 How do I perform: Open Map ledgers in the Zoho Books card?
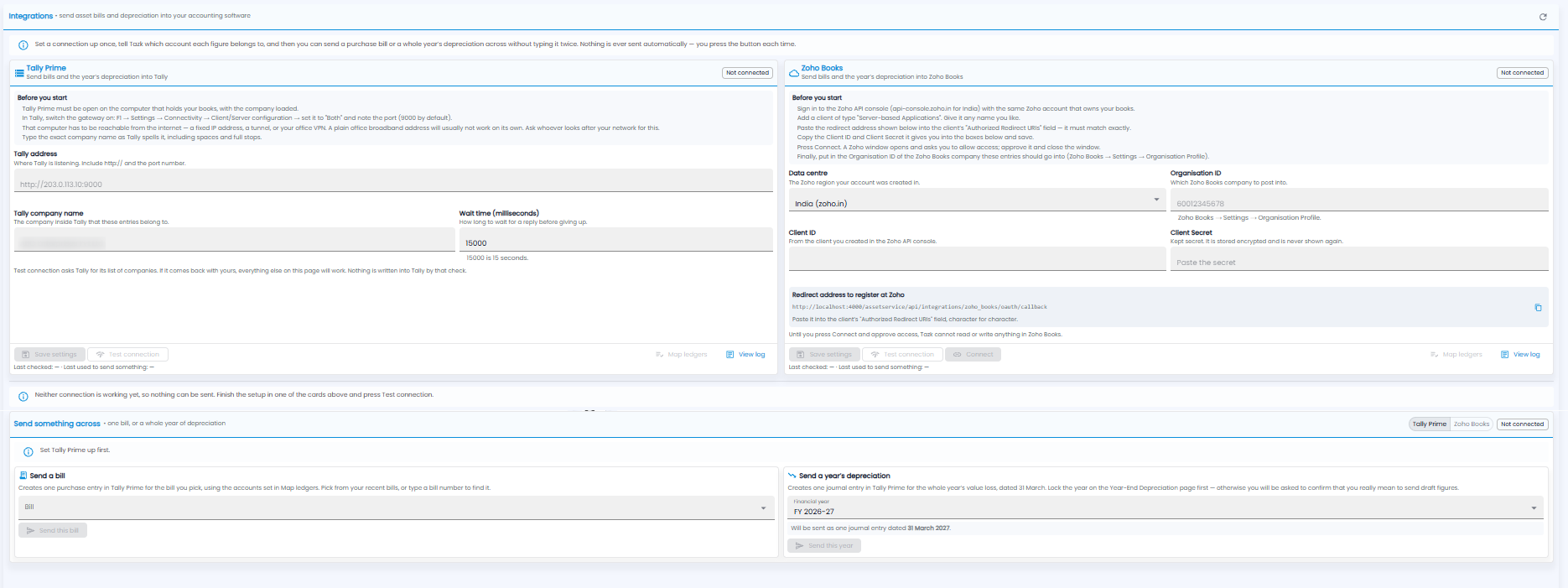tap(1456, 355)
